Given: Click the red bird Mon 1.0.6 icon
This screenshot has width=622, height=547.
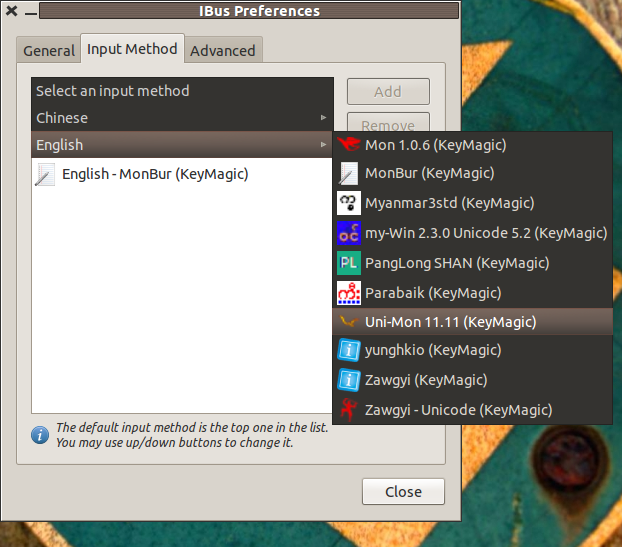Looking at the screenshot, I should [x=348, y=146].
